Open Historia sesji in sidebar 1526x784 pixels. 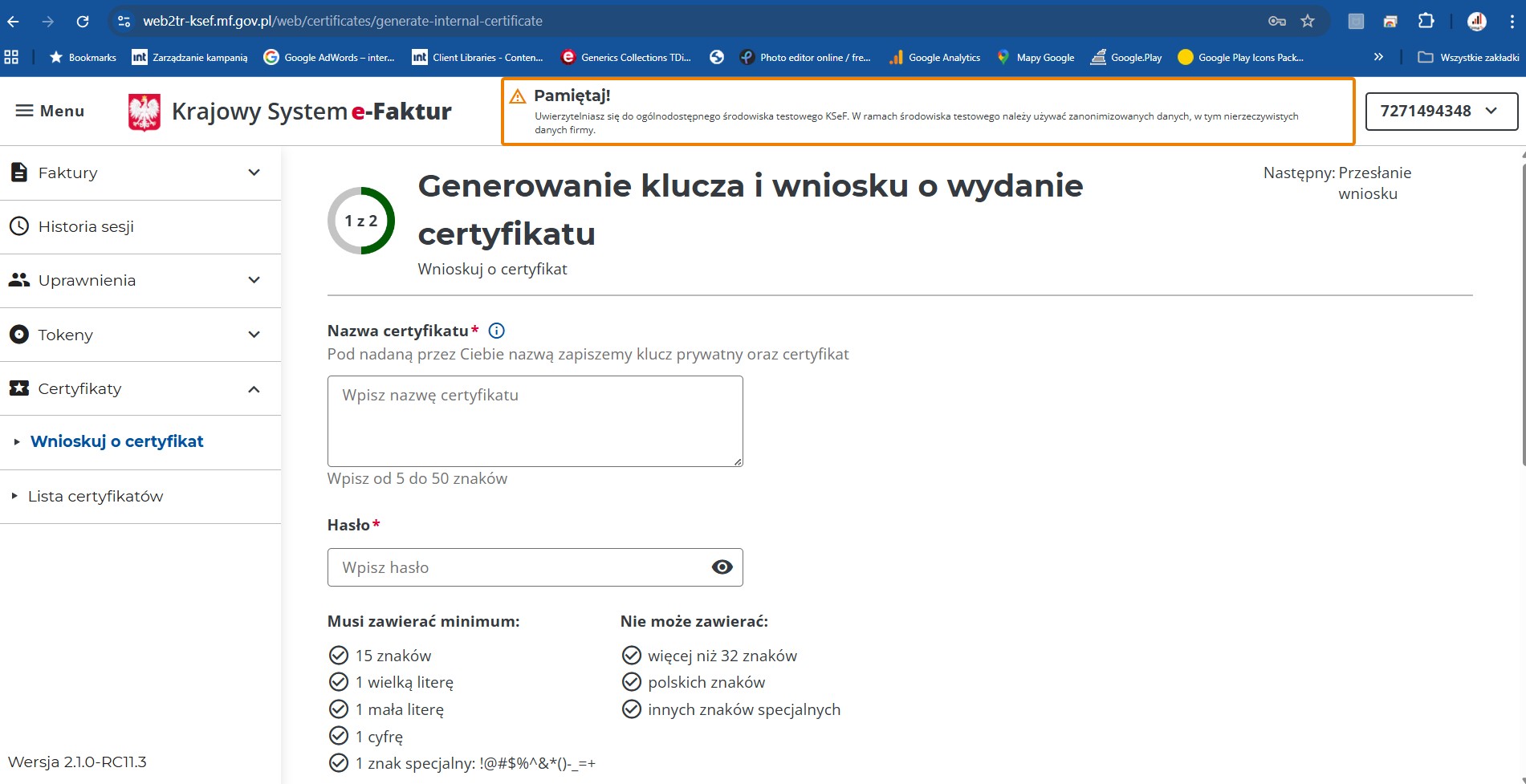[x=86, y=227]
